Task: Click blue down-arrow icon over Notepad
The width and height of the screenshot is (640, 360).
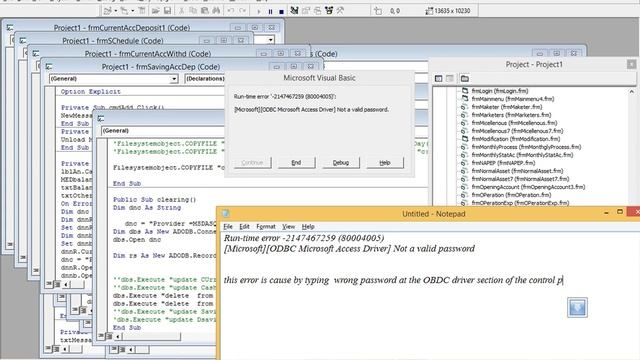Action: coord(577,307)
